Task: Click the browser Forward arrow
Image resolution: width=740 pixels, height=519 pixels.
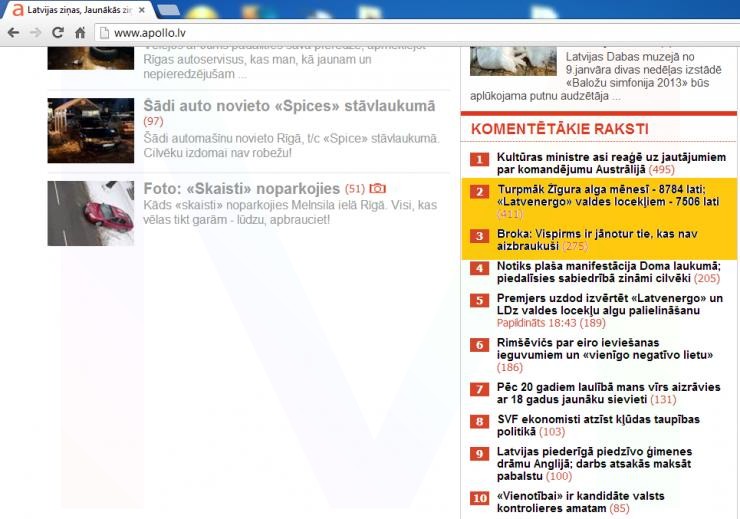Action: [36, 32]
